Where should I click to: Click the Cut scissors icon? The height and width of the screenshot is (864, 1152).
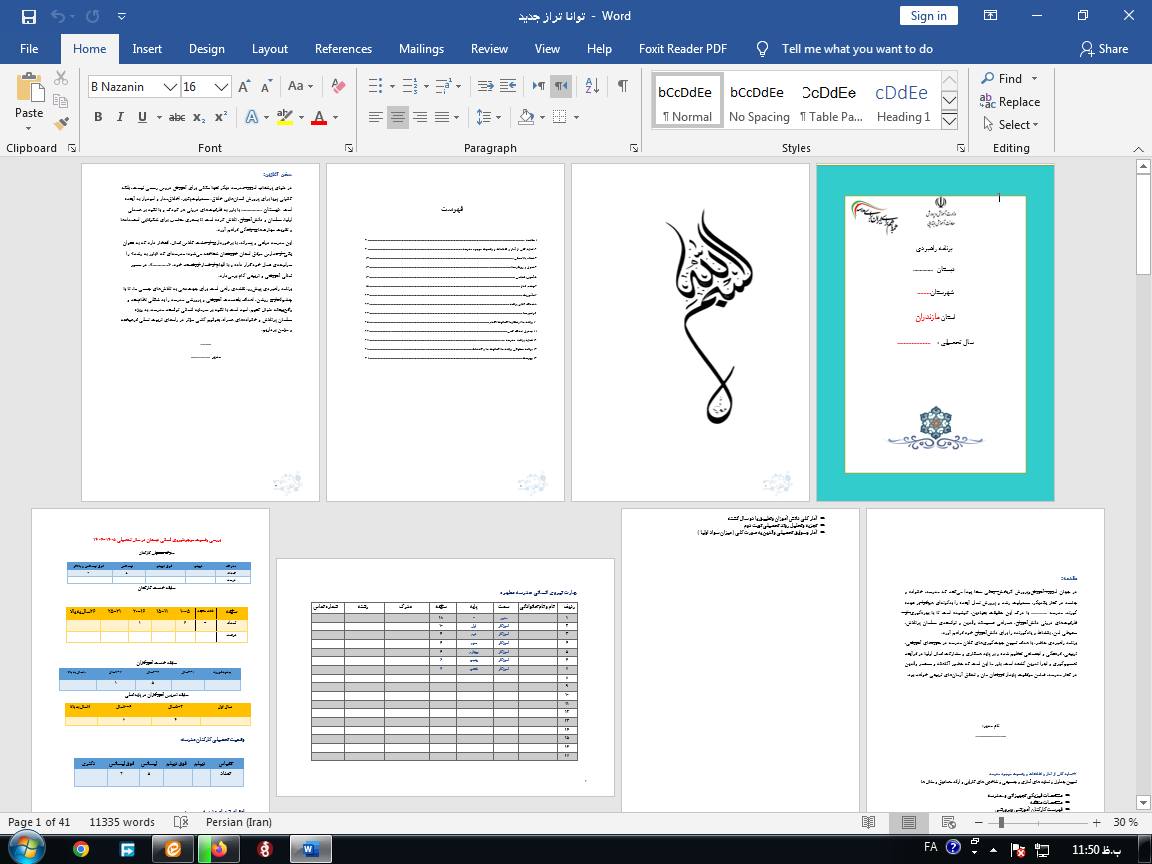61,77
